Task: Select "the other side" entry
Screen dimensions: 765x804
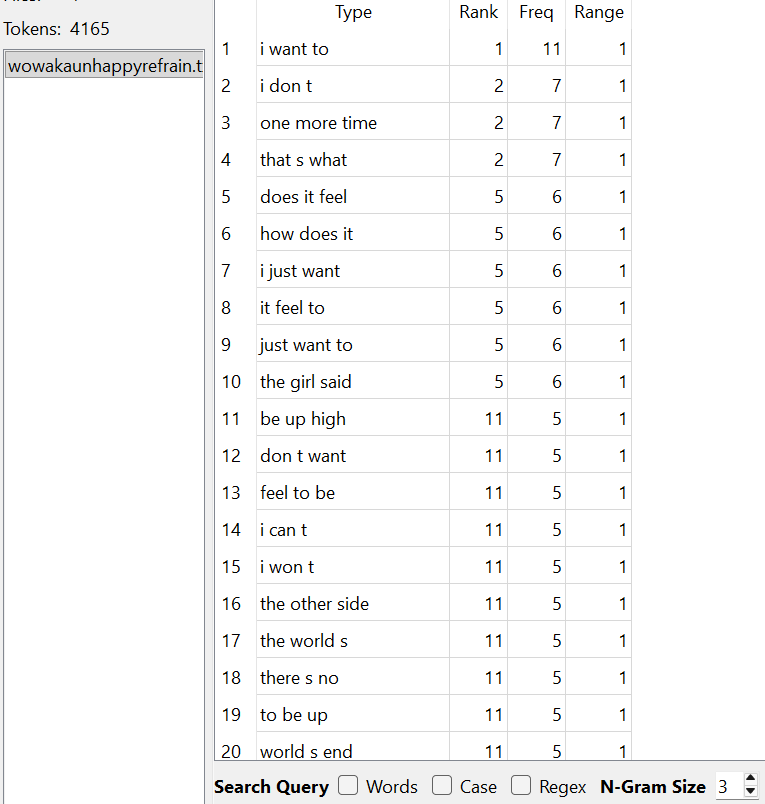Action: point(314,604)
